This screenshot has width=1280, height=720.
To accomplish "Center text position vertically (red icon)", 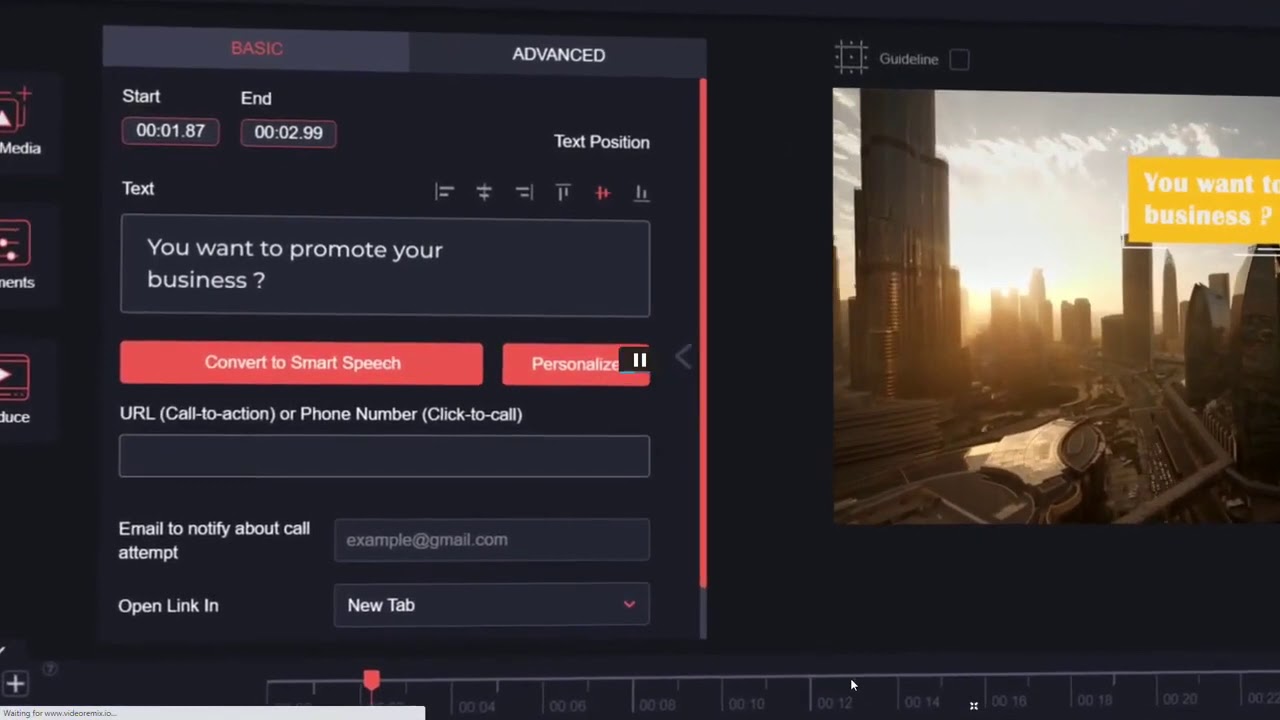I will 602,193.
